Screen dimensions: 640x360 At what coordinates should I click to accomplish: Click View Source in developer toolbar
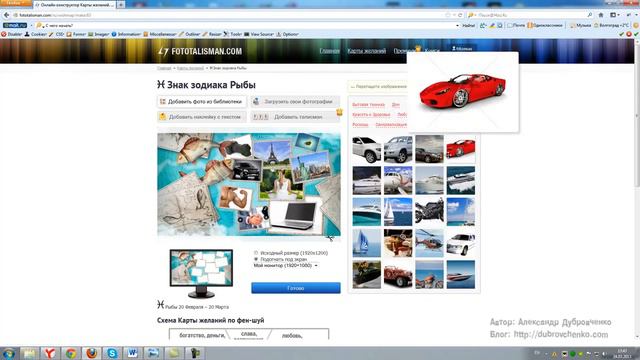click(259, 34)
